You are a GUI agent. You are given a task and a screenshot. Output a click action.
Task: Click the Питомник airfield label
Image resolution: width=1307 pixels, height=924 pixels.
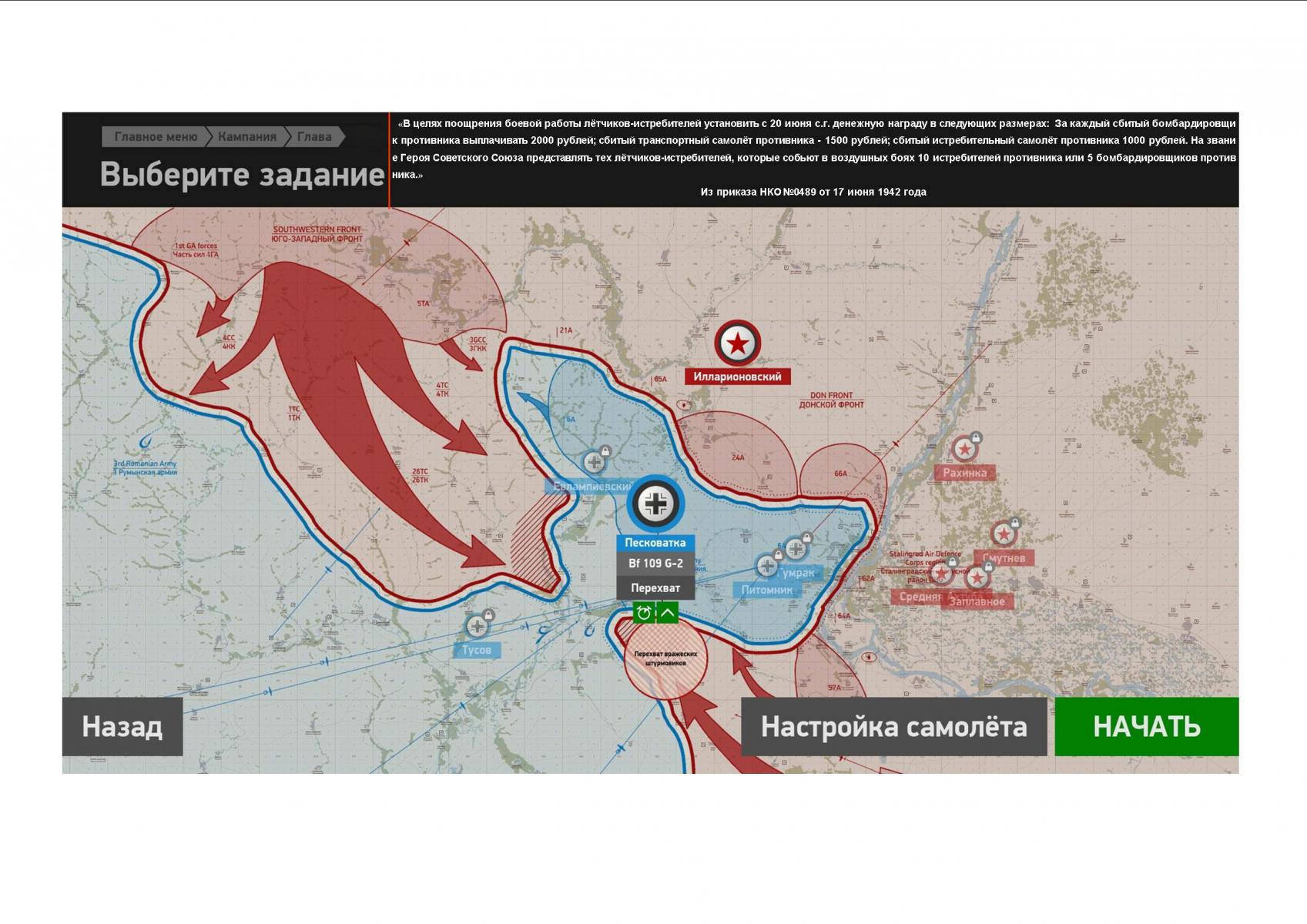tap(767, 590)
